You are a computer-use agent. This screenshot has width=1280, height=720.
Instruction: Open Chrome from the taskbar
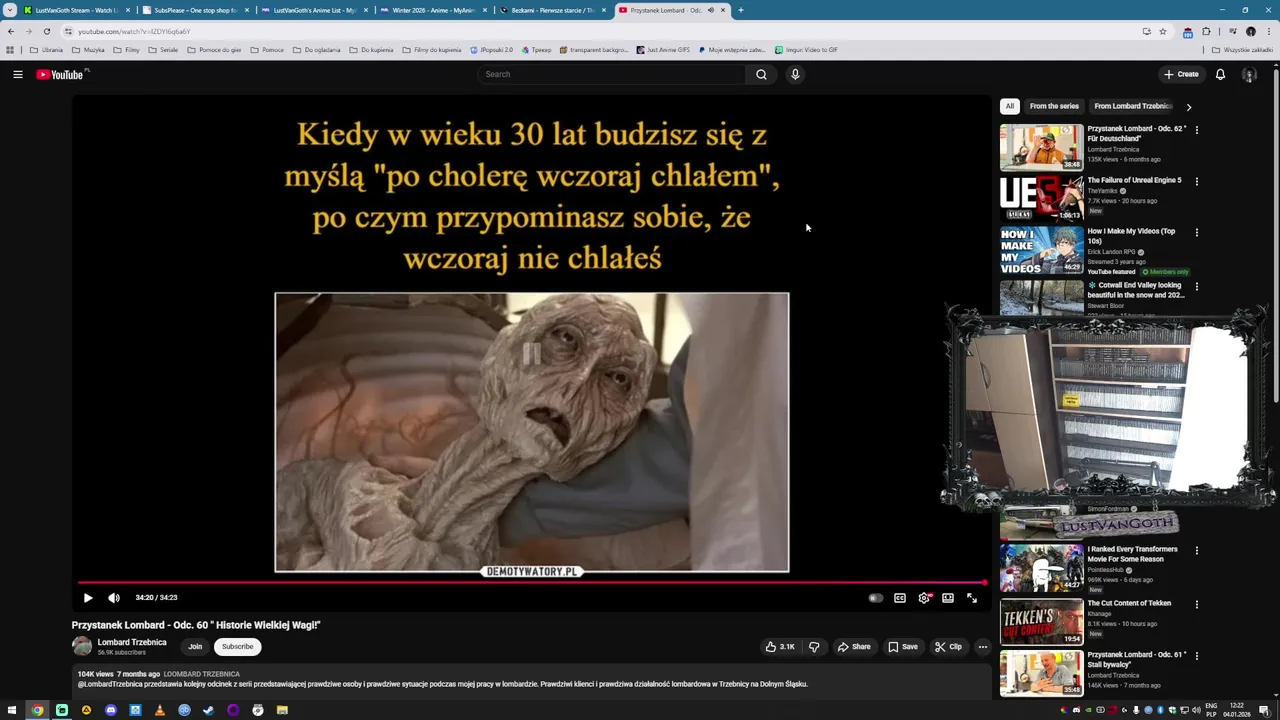(37, 710)
